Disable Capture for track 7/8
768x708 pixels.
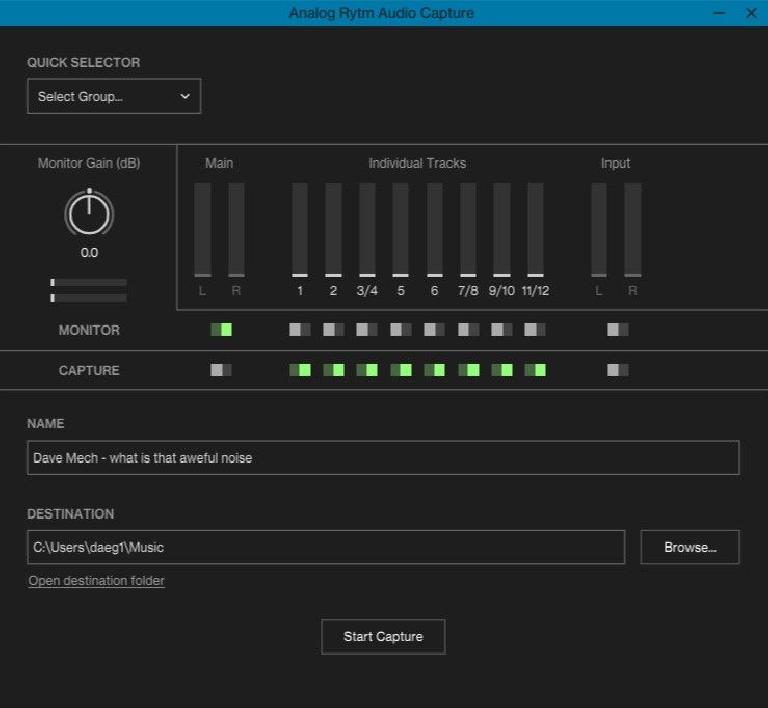coord(469,370)
